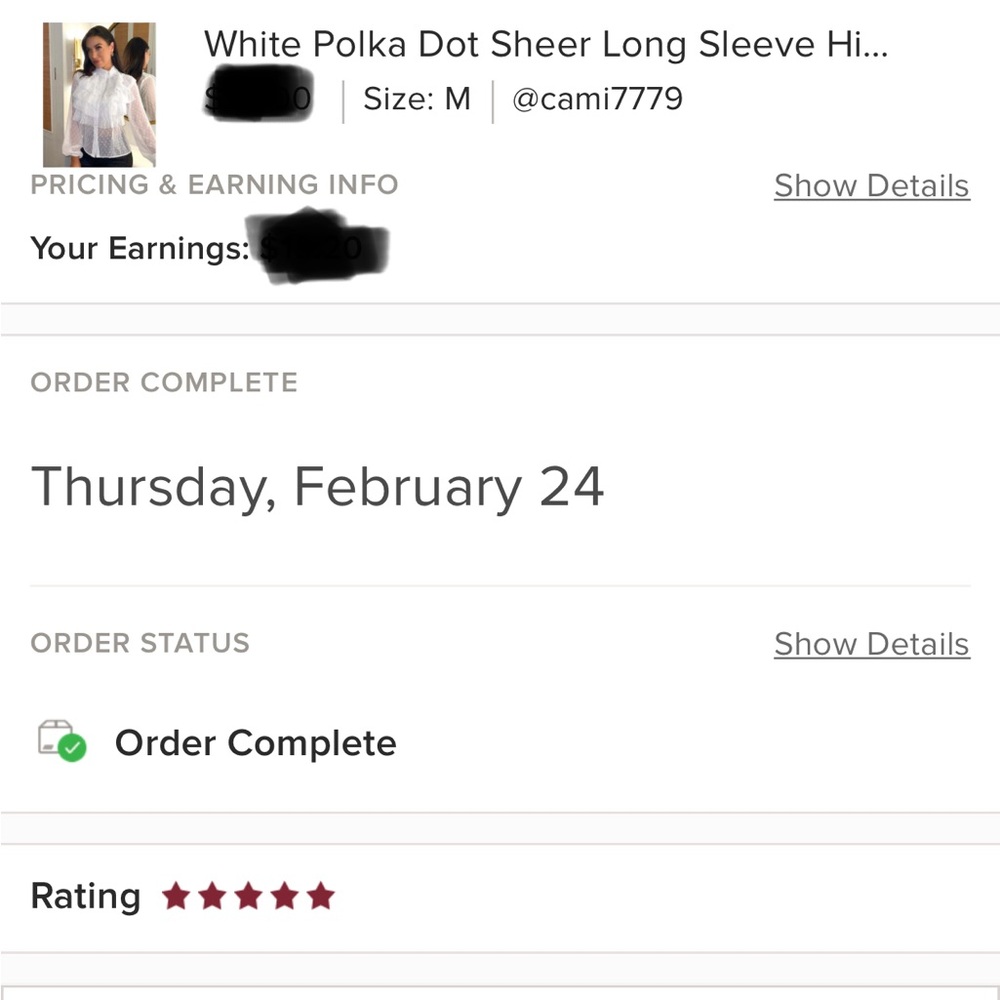The image size is (1000, 1000).
Task: Open the white polka dot blouse thumbnail
Action: [x=99, y=94]
